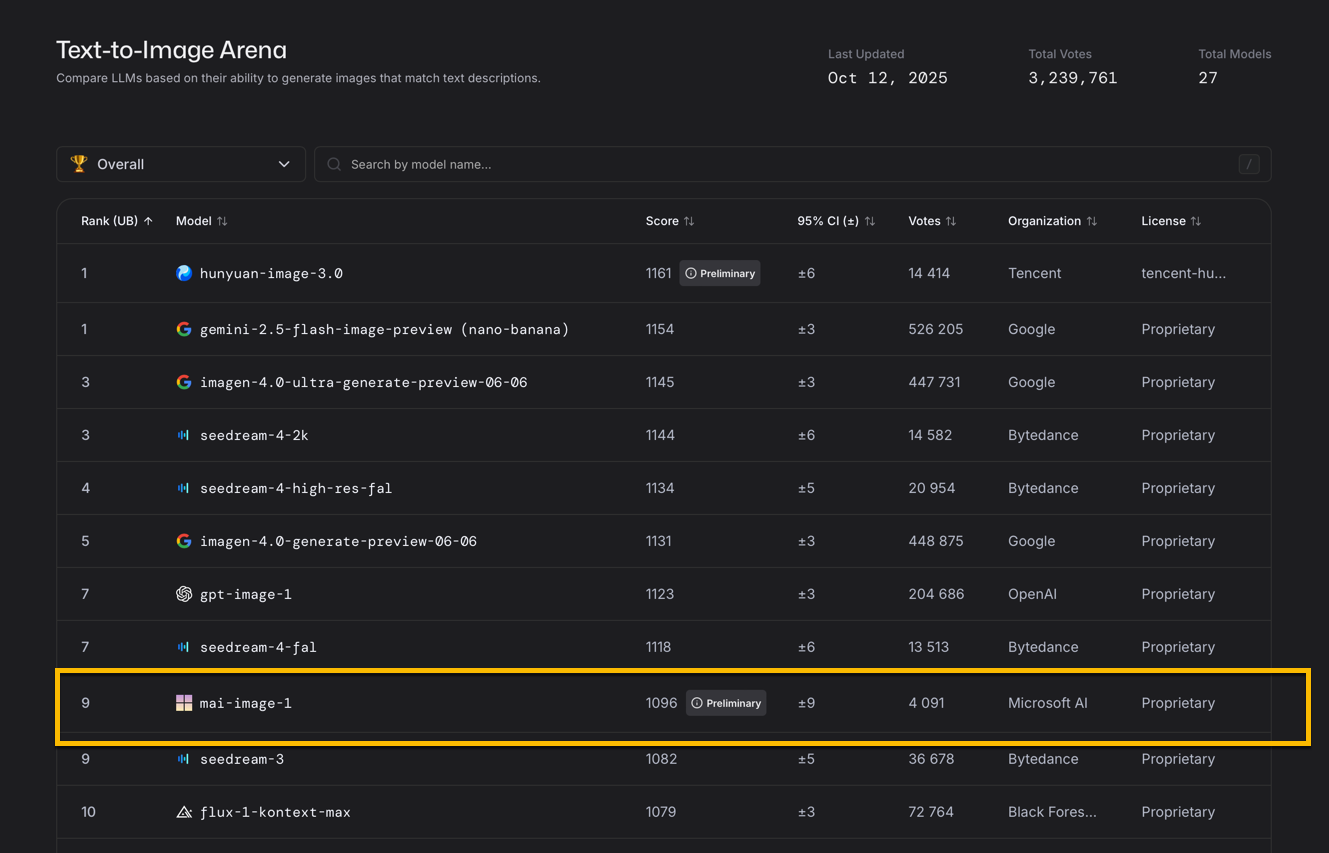Viewport: 1329px width, 853px height.
Task: Click the trophy icon in the Overall selector
Action: (x=79, y=164)
